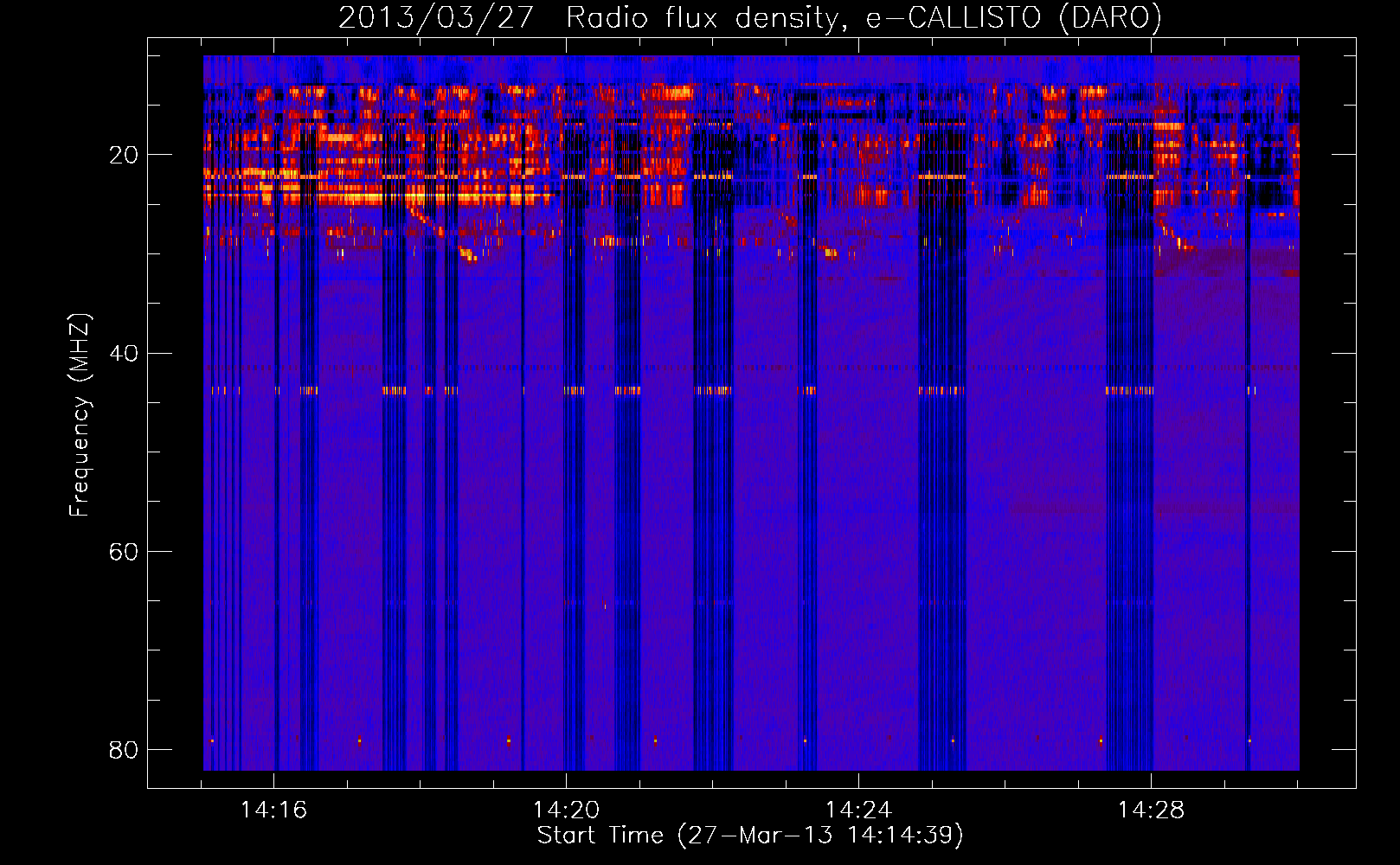The image size is (1400, 865).
Task: Select the 14:16 time tick label
Action: (x=273, y=810)
